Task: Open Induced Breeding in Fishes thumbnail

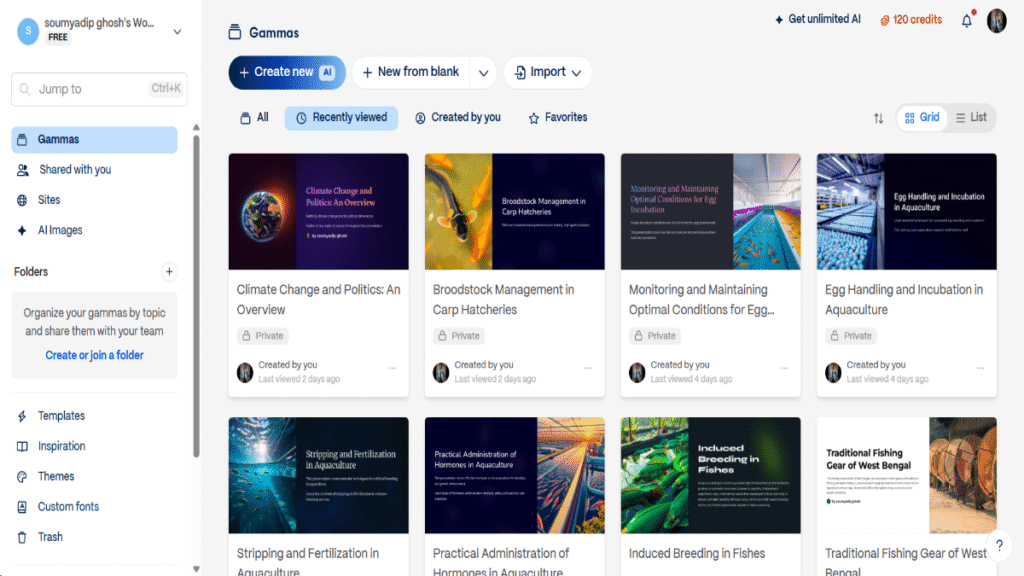Action: [x=711, y=475]
